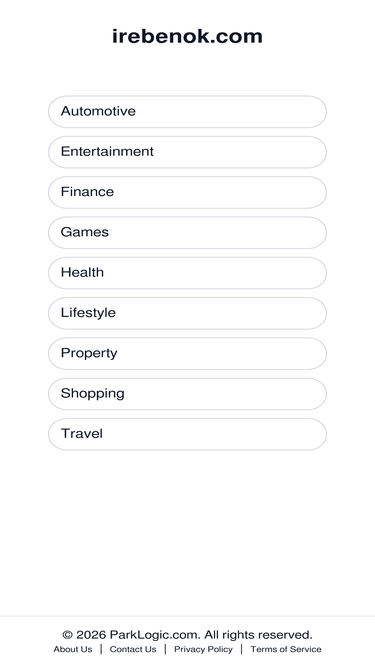Select the Entertainment category
Viewport: 375px width, 667px height.
coord(187,152)
